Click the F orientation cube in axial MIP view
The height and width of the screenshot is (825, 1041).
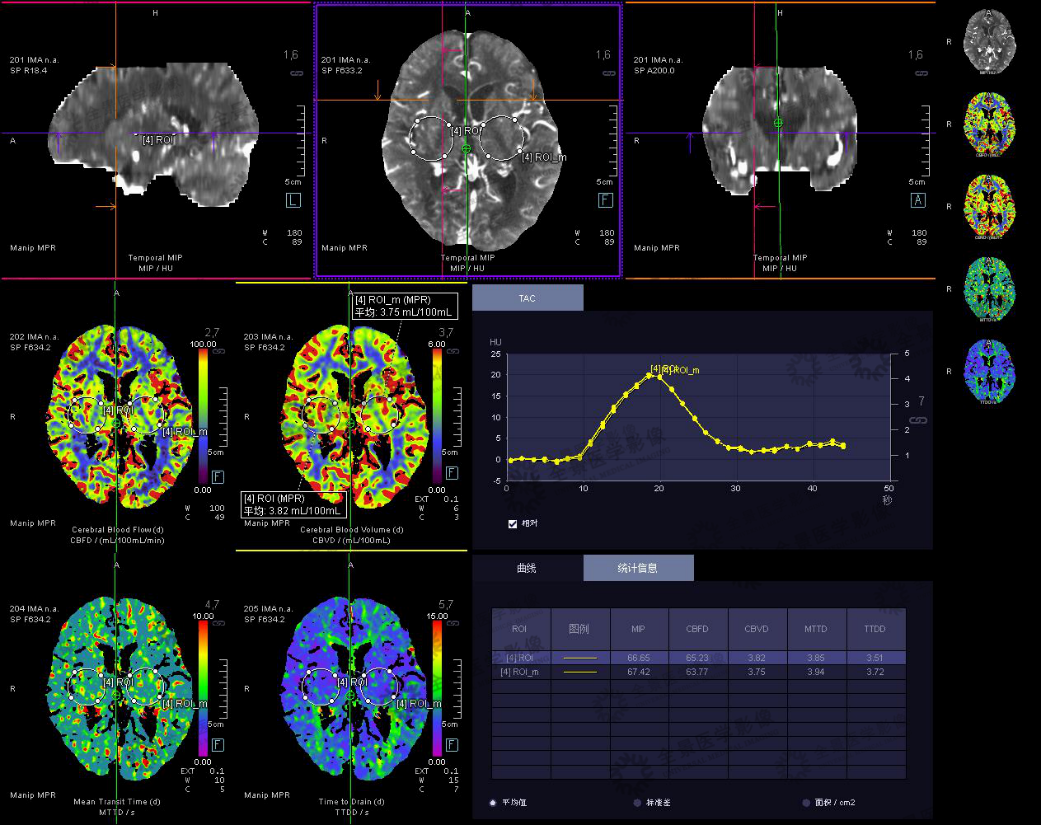point(605,201)
